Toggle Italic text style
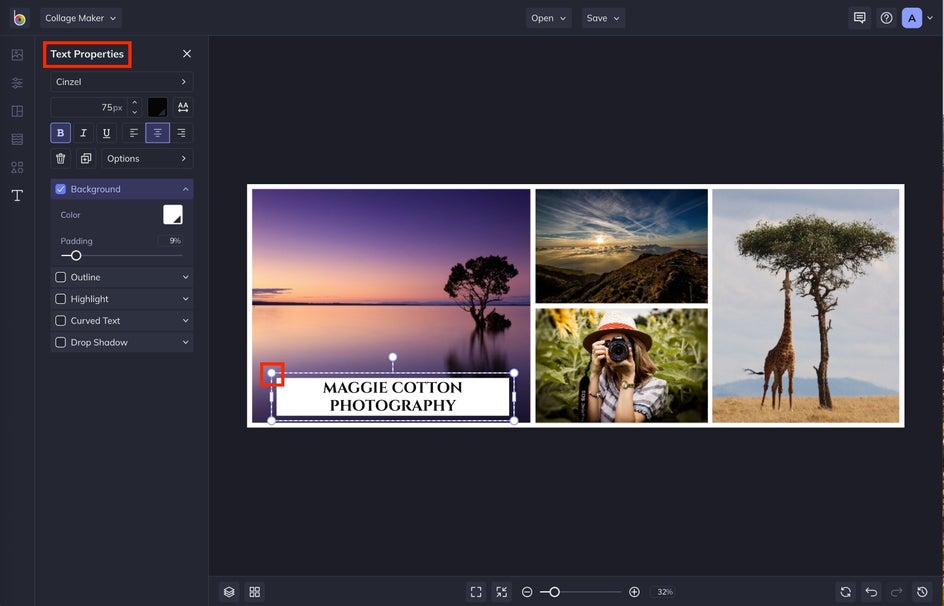Image resolution: width=944 pixels, height=606 pixels. (84, 133)
